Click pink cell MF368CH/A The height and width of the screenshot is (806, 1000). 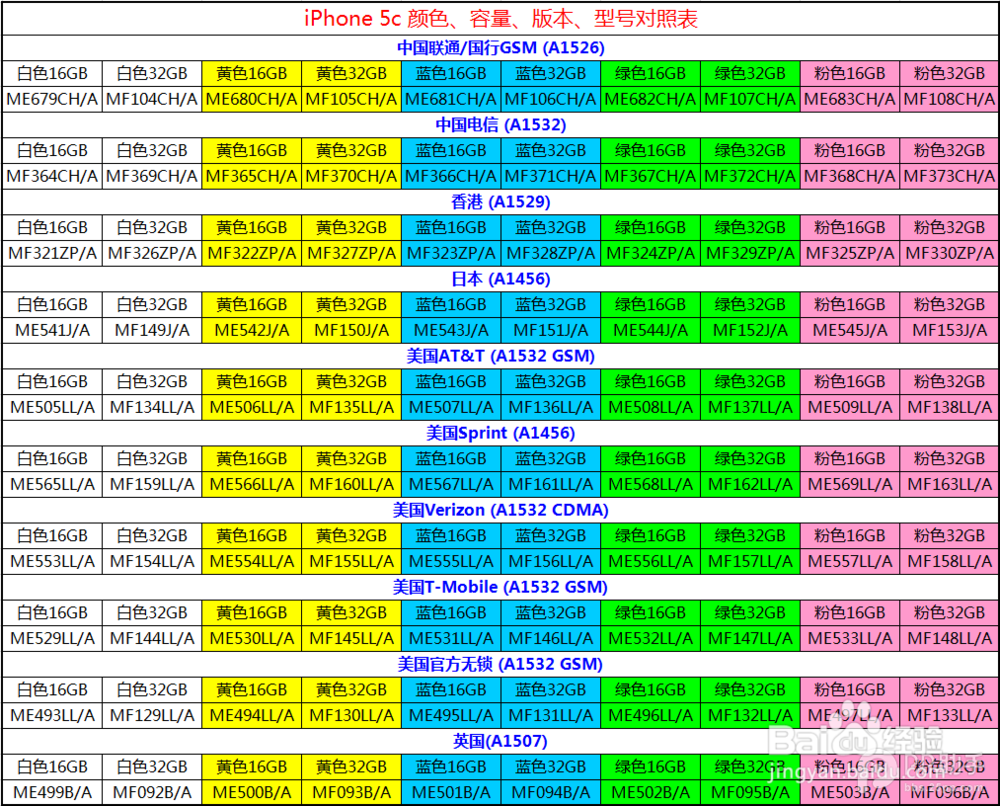849,177
